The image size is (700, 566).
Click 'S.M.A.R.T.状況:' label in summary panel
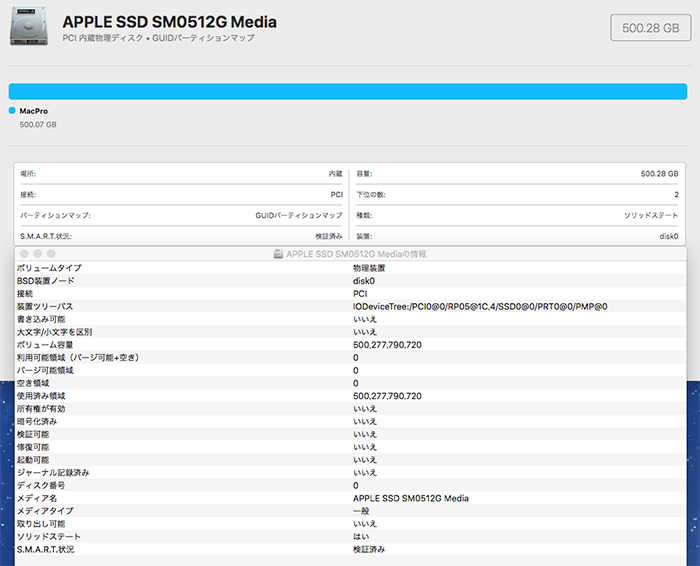(46, 236)
